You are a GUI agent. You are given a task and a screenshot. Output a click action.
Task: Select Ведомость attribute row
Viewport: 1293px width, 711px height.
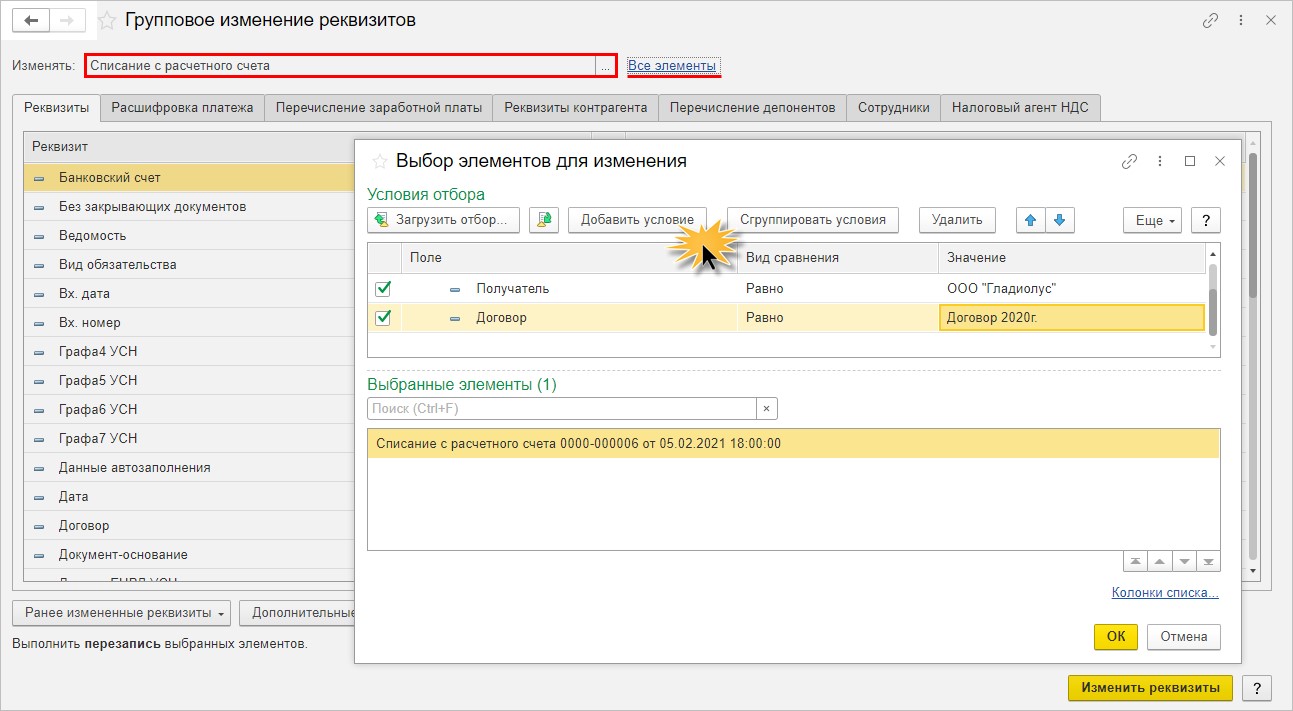pyautogui.click(x=190, y=236)
